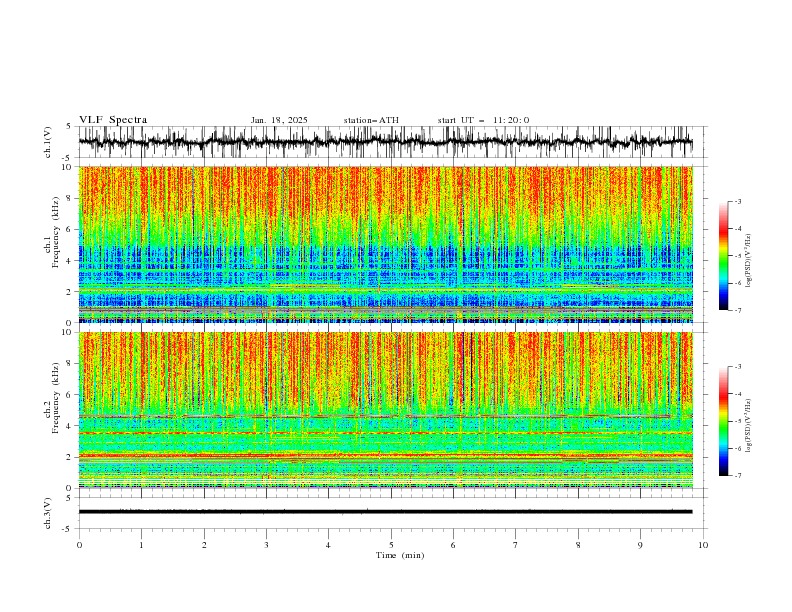Viewport: 792px width, 612px height.
Task: Click the "VLF Spectra" plot title
Action: pos(113,120)
